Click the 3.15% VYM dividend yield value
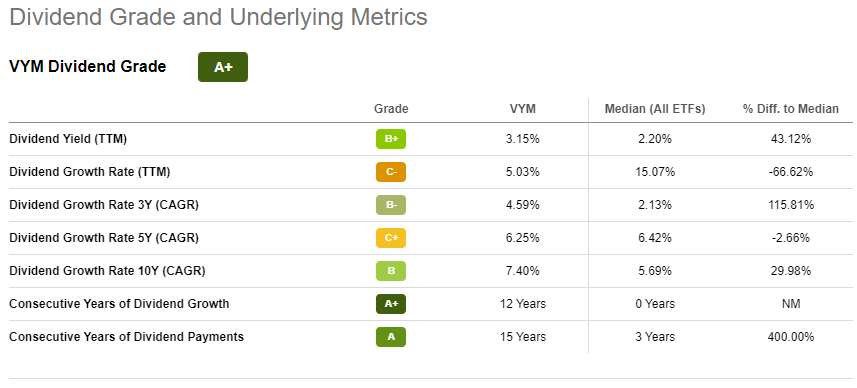This screenshot has width=857, height=388. pyautogui.click(x=523, y=139)
